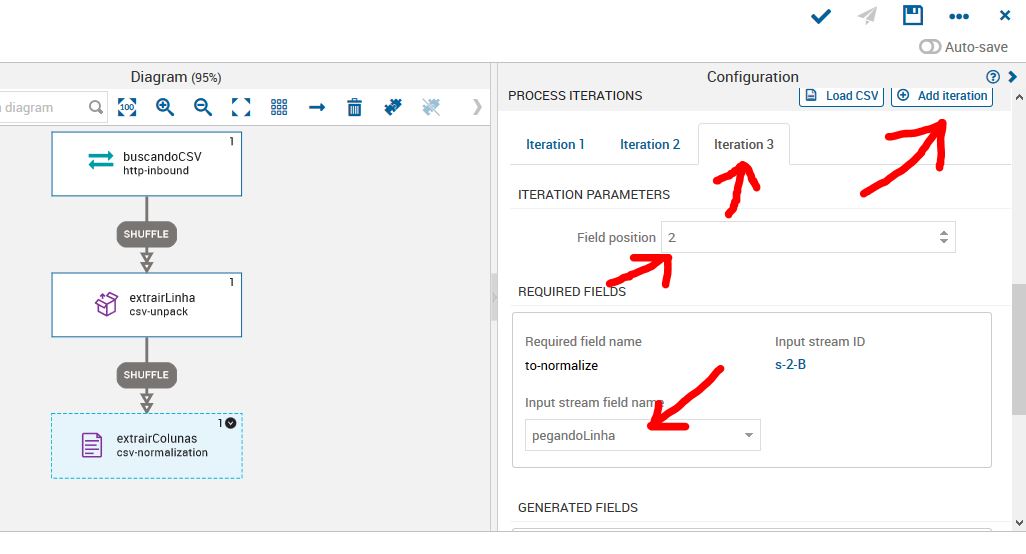This screenshot has width=1026, height=554.
Task: Click the zoom out magnifier icon
Action: [x=202, y=107]
